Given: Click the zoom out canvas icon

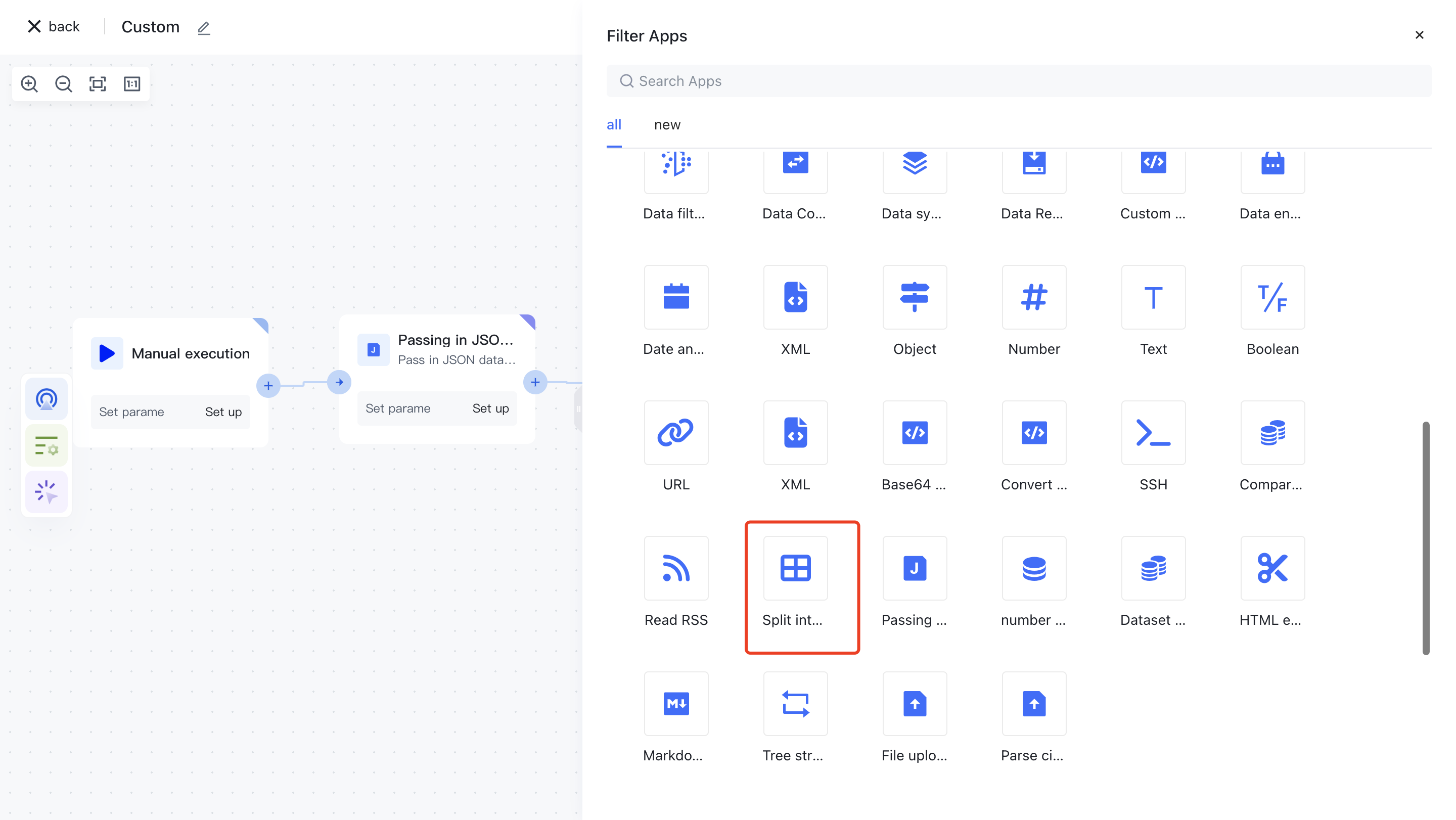Looking at the screenshot, I should [x=63, y=83].
